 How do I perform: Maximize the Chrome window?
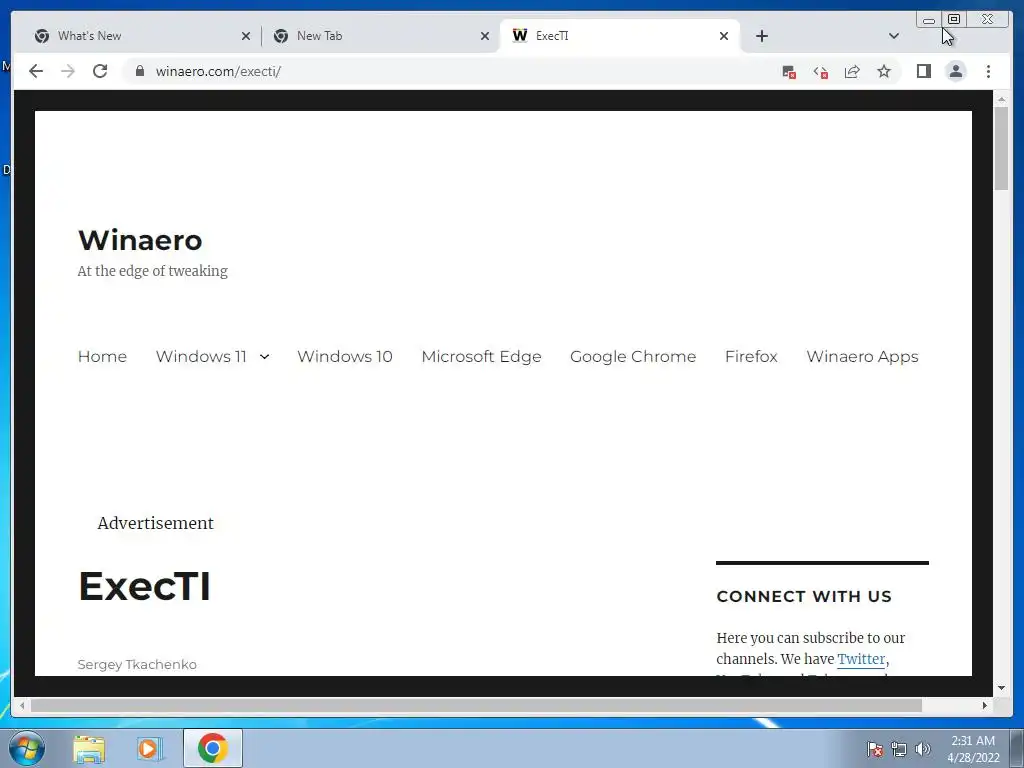pos(954,20)
